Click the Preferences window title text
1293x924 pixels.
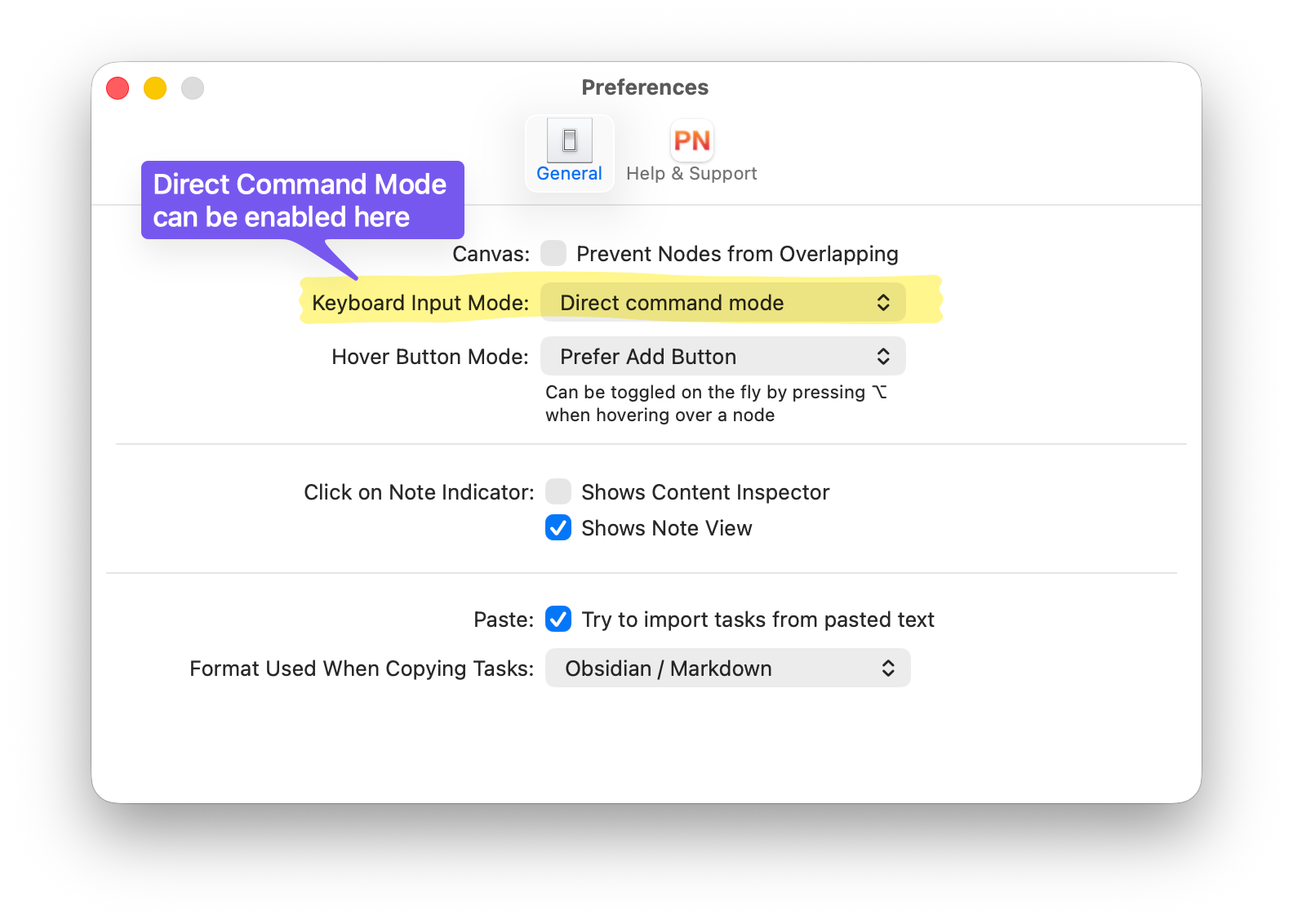click(645, 87)
